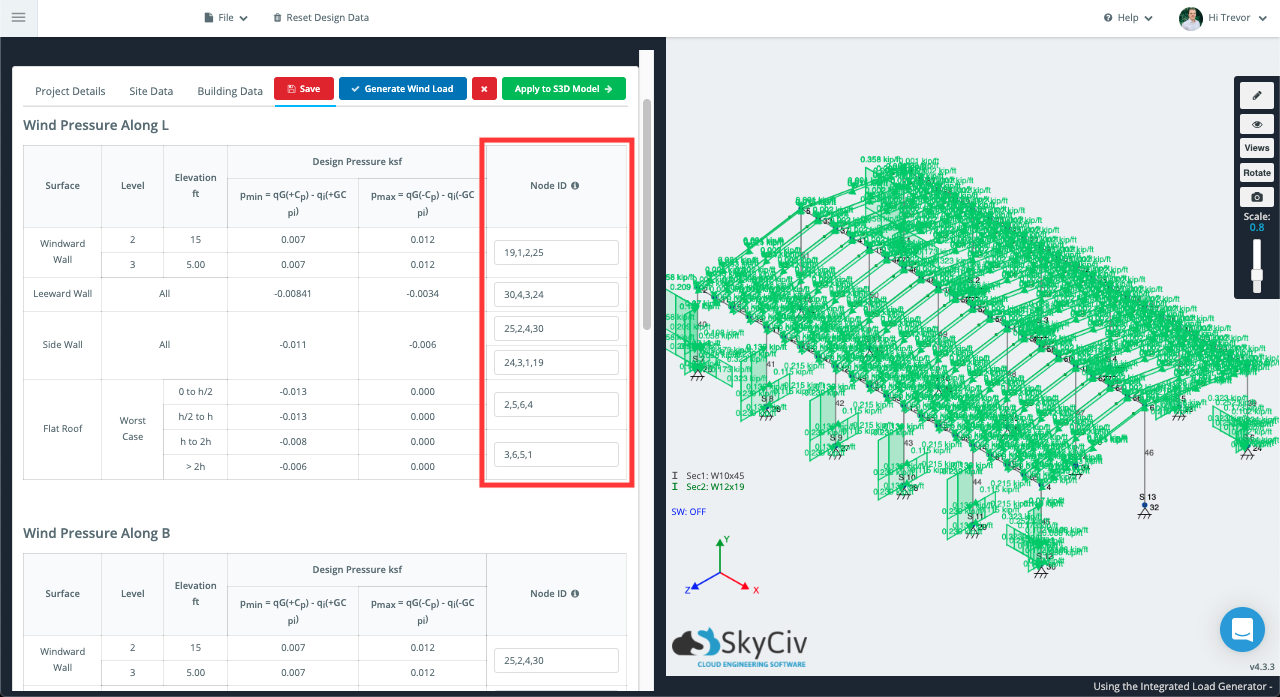Click the red X close button

484,88
